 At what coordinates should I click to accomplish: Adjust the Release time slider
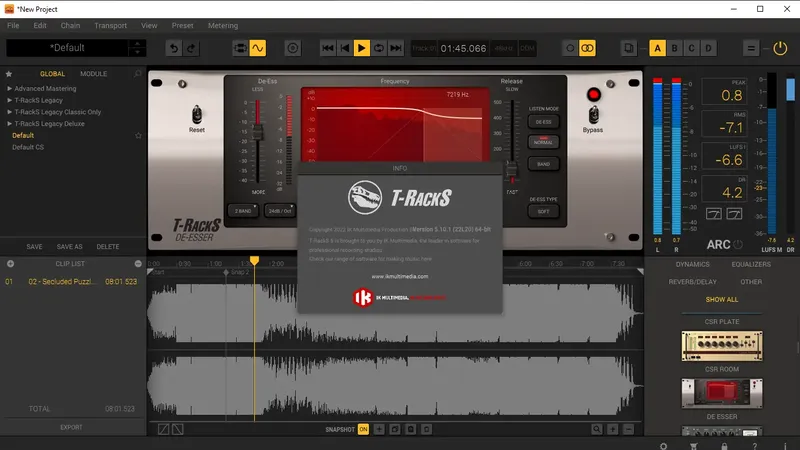[x=512, y=170]
